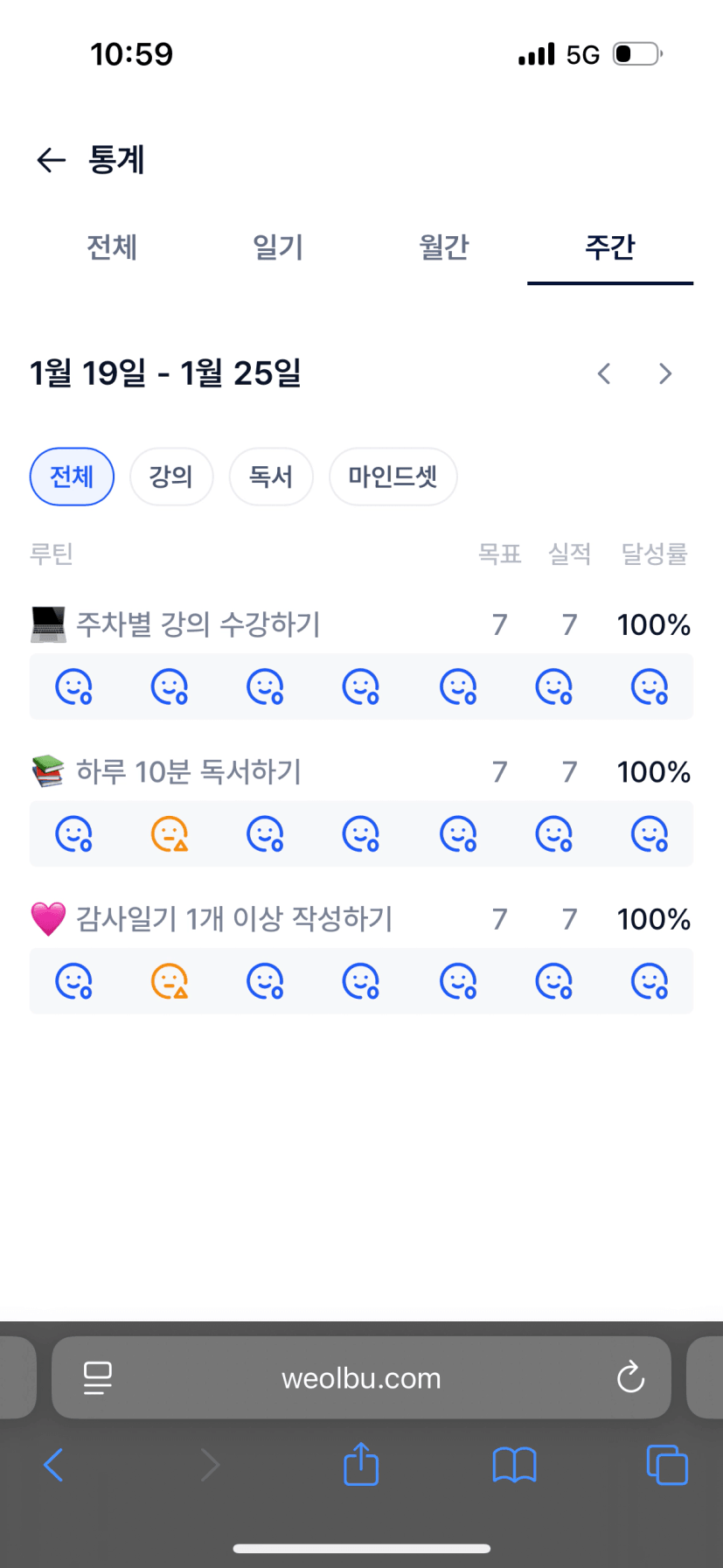Filter routines by 독서 chip
This screenshot has height=1568, width=723.
(271, 477)
